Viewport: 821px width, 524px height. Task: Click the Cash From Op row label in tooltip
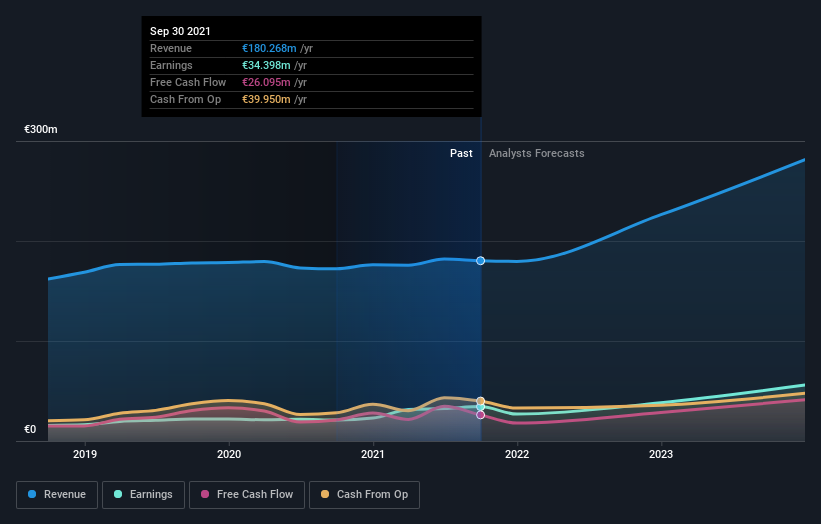(x=185, y=99)
